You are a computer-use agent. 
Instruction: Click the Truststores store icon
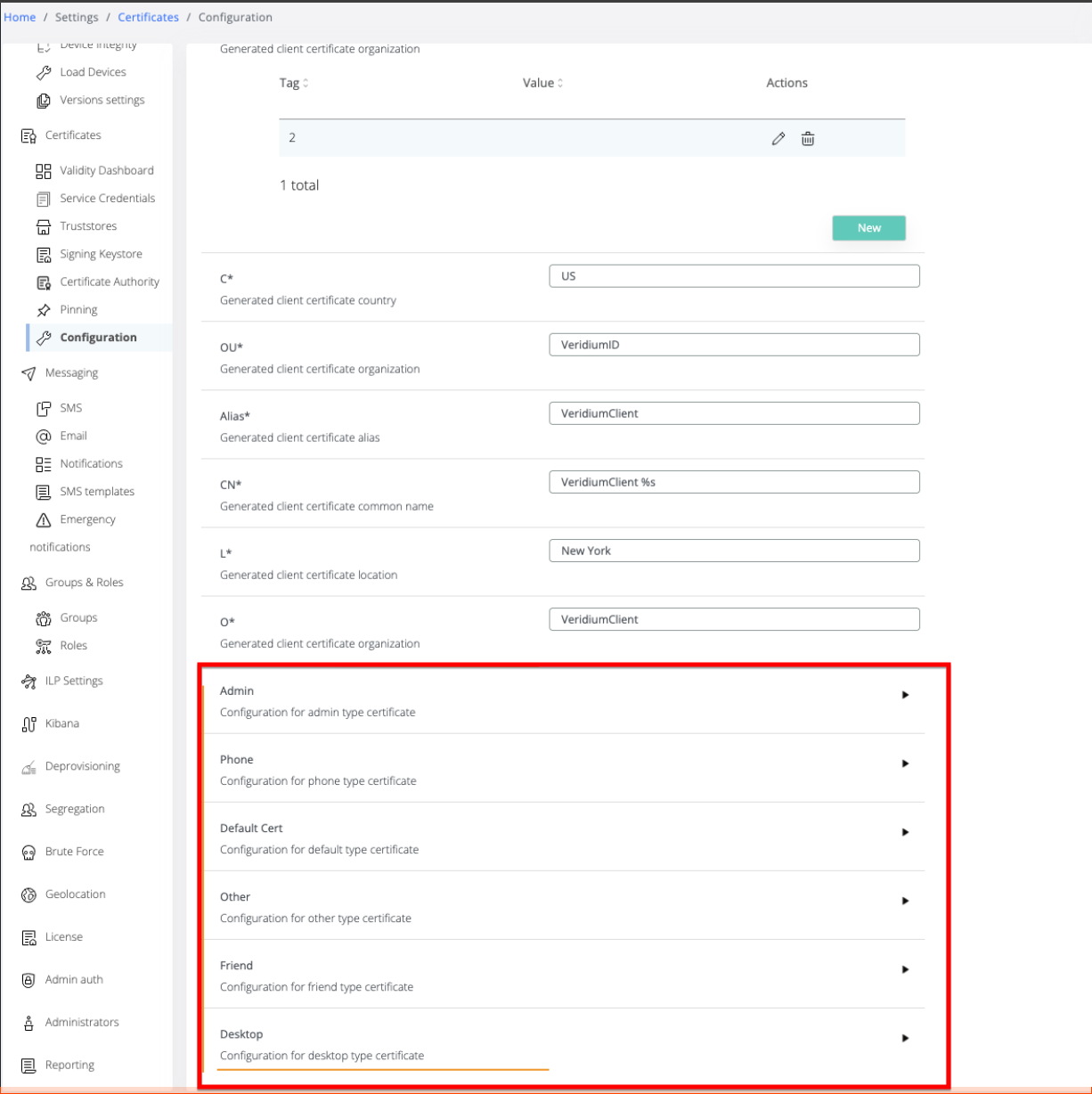tap(43, 227)
